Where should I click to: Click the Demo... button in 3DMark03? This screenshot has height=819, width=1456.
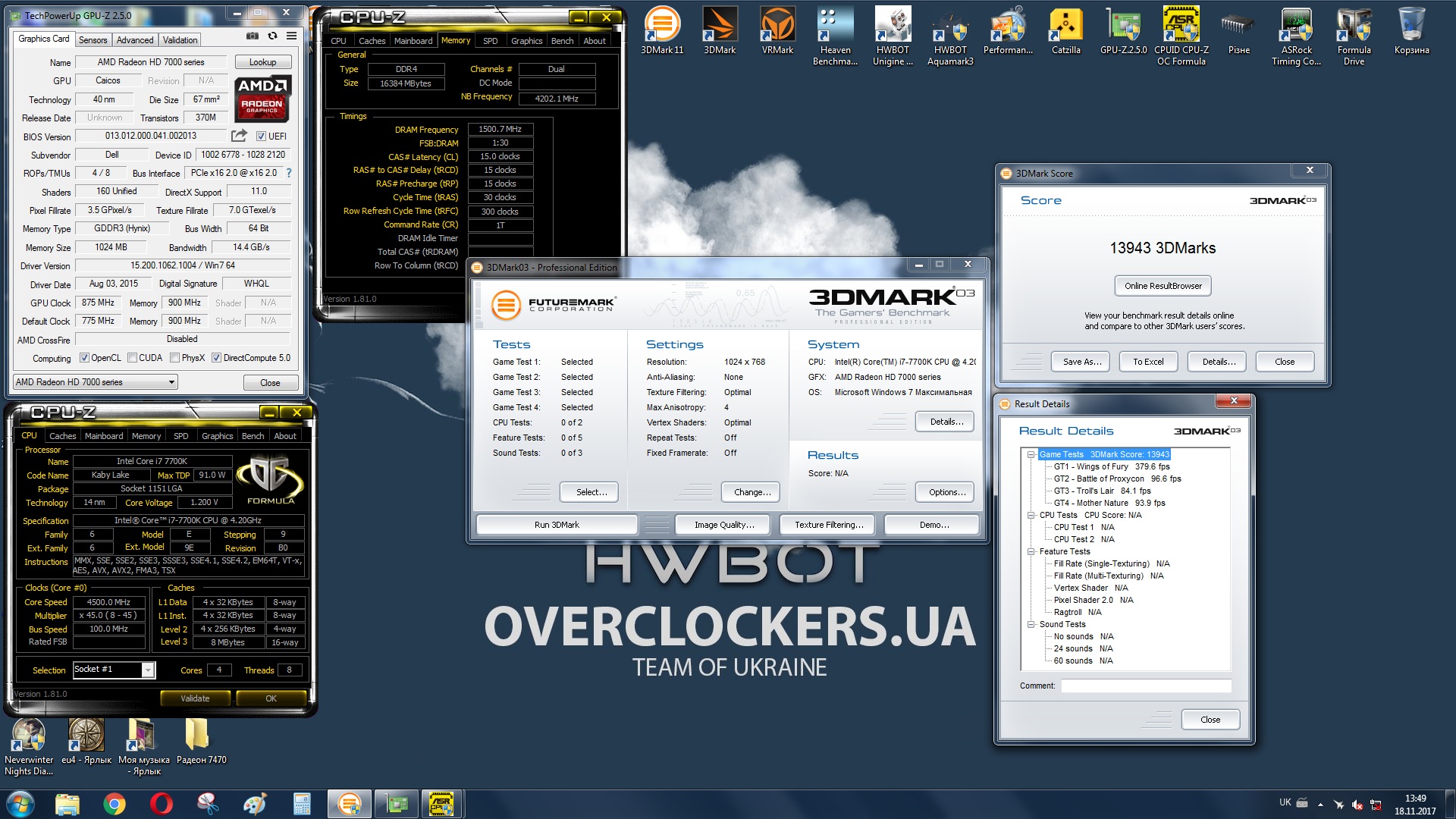point(932,525)
